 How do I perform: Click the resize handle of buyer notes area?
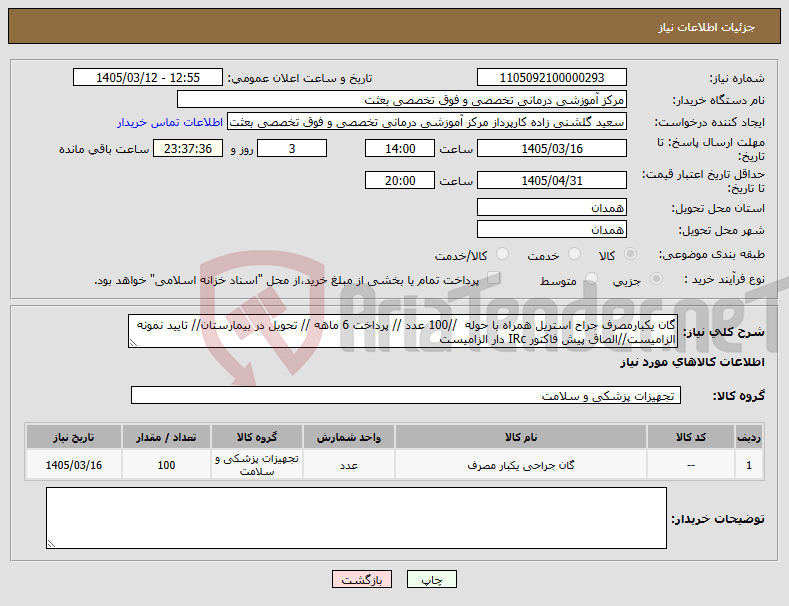tap(51, 544)
